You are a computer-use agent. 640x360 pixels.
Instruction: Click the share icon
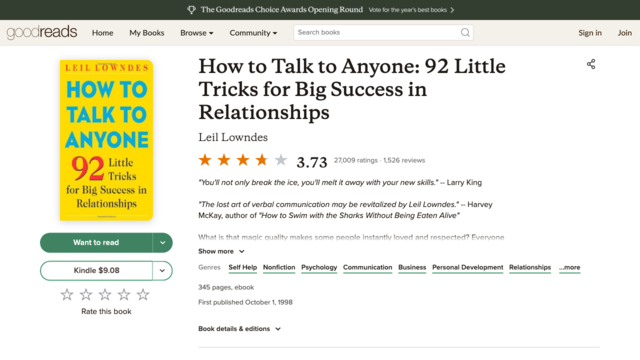pos(591,64)
